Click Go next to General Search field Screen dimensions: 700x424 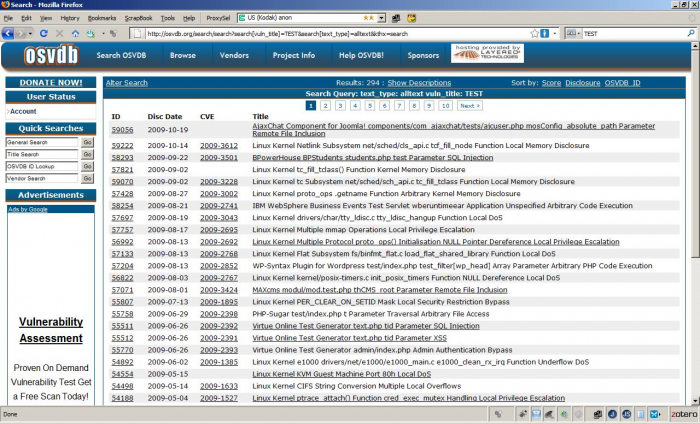pos(88,142)
